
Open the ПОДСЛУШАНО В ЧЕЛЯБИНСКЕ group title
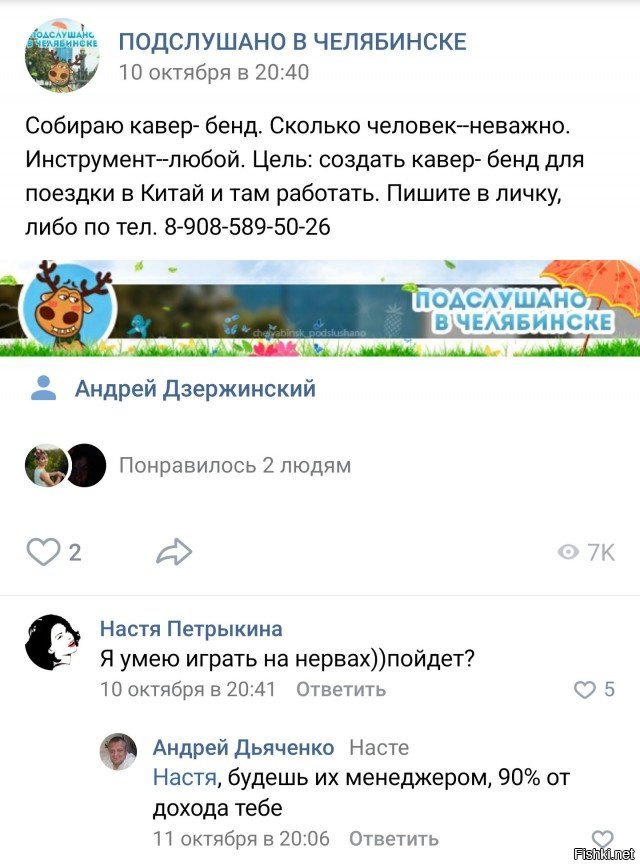point(293,42)
